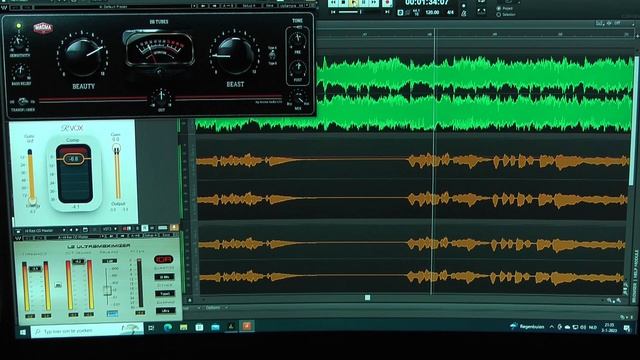
Task: Click Save in the Magma plugin header
Action: (270, 6)
